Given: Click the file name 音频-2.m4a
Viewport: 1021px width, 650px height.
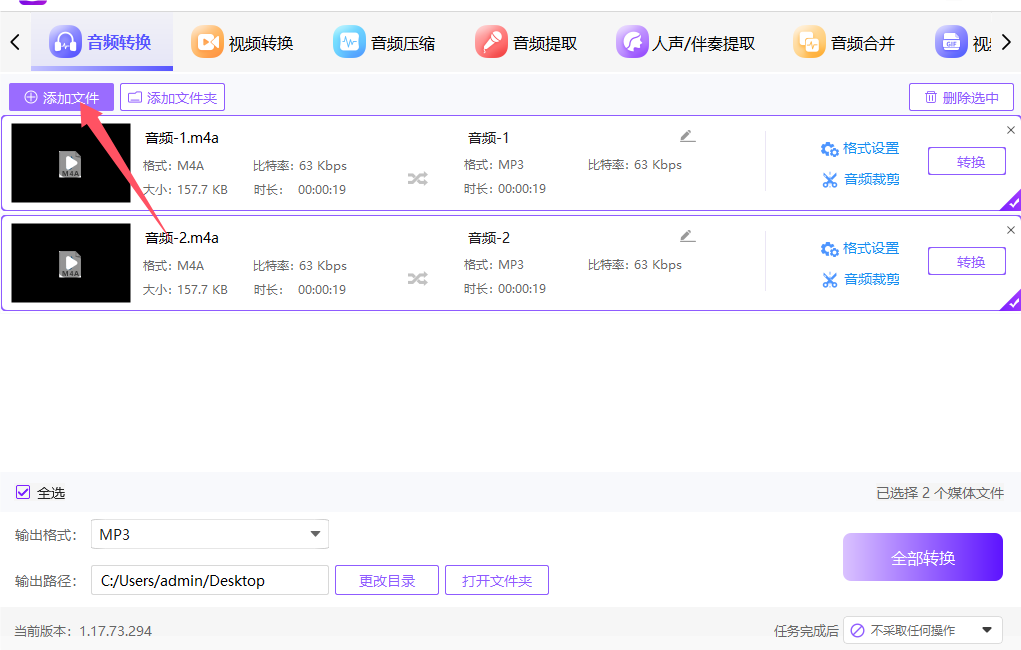Looking at the screenshot, I should click(182, 238).
